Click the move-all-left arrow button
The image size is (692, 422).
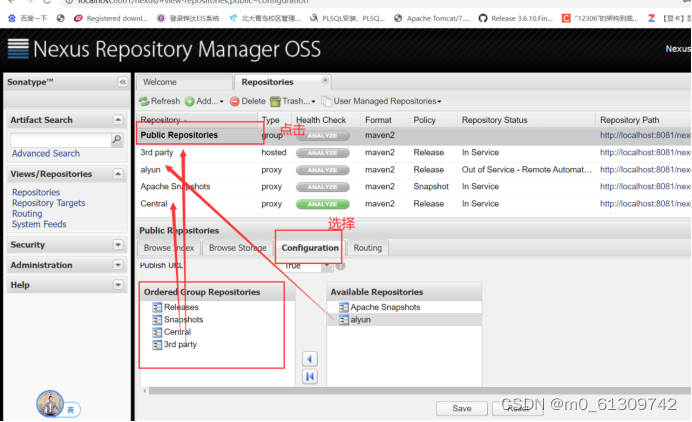[x=310, y=377]
